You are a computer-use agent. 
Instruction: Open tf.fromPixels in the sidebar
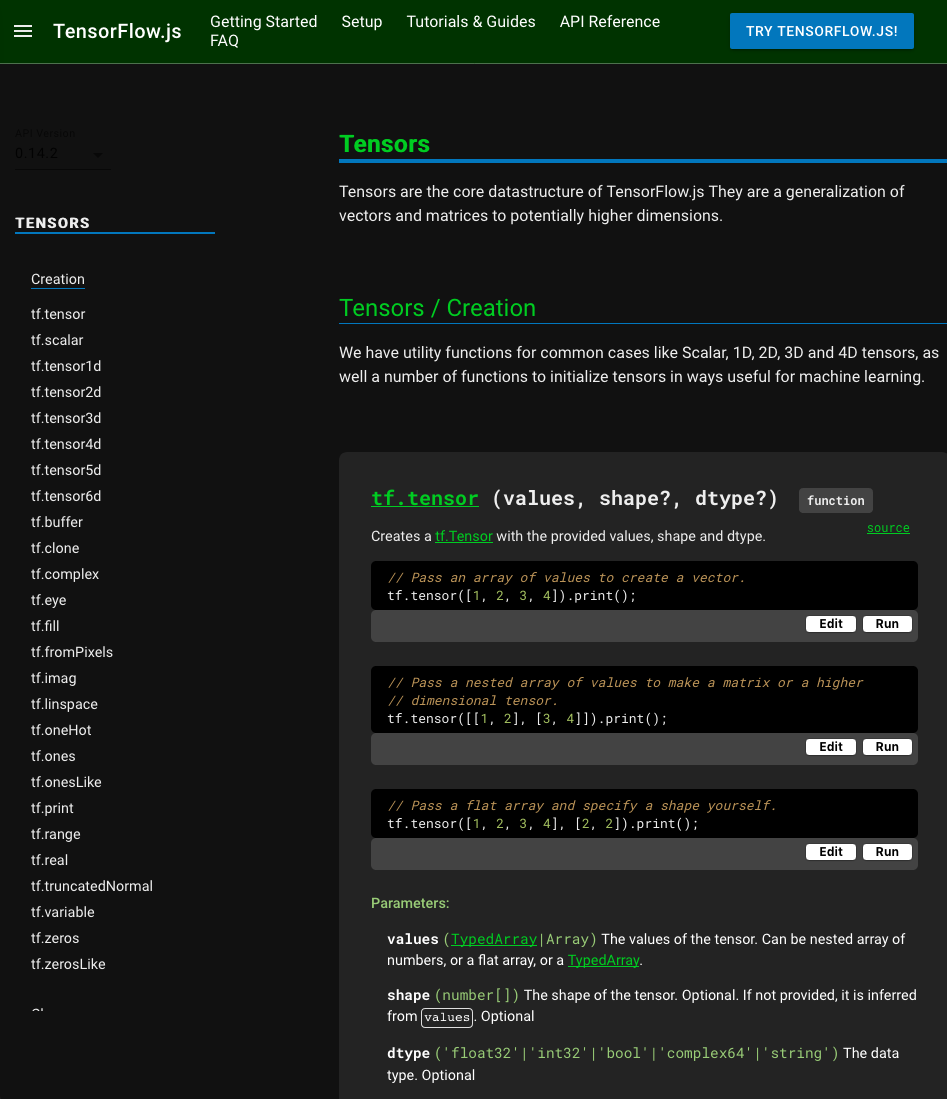click(x=72, y=652)
